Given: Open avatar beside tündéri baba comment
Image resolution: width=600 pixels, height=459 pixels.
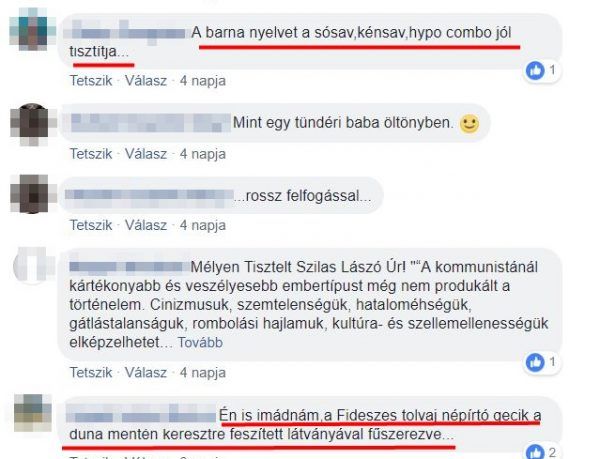Looking at the screenshot, I should (32, 124).
